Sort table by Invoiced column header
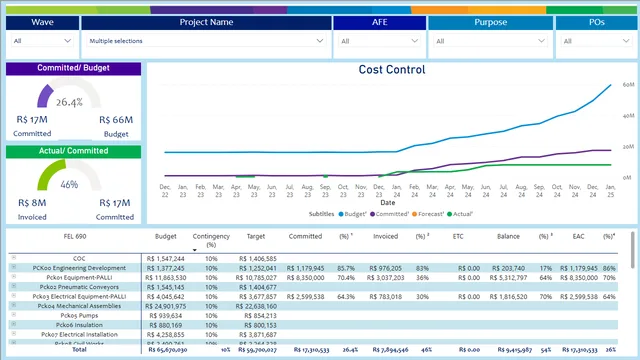 385,236
